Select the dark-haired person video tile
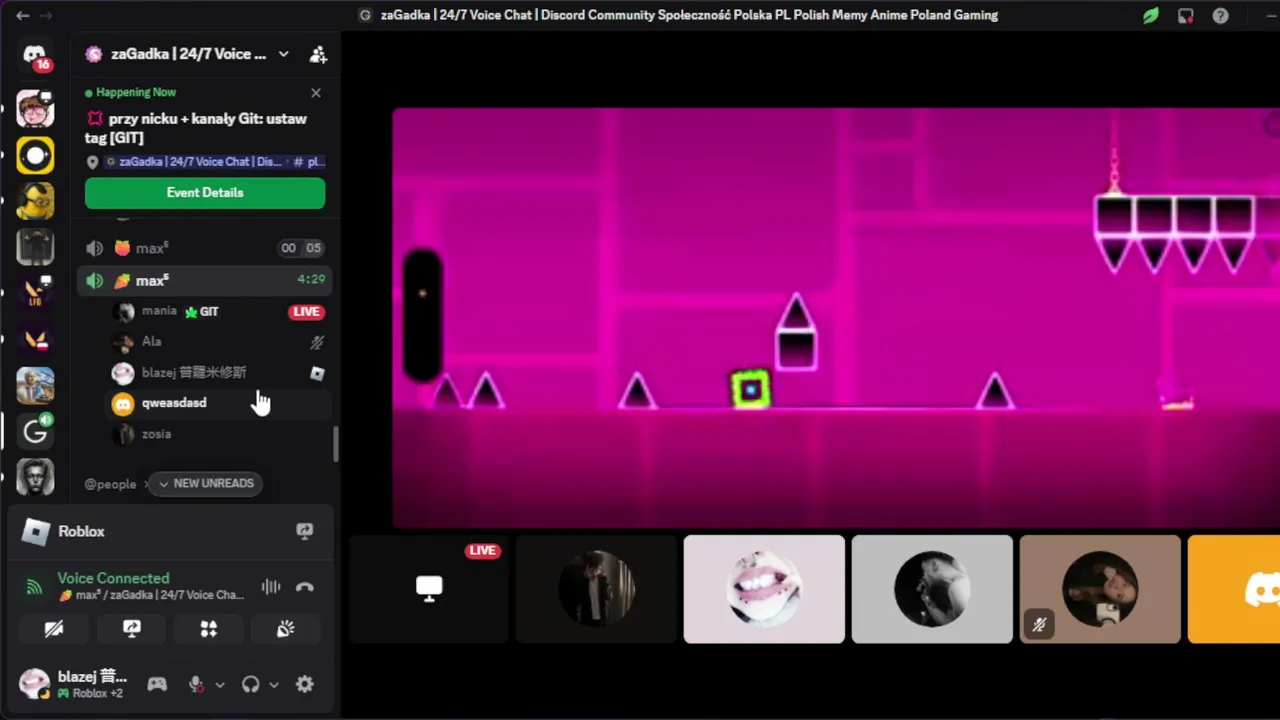The height and width of the screenshot is (720, 1280). [596, 589]
